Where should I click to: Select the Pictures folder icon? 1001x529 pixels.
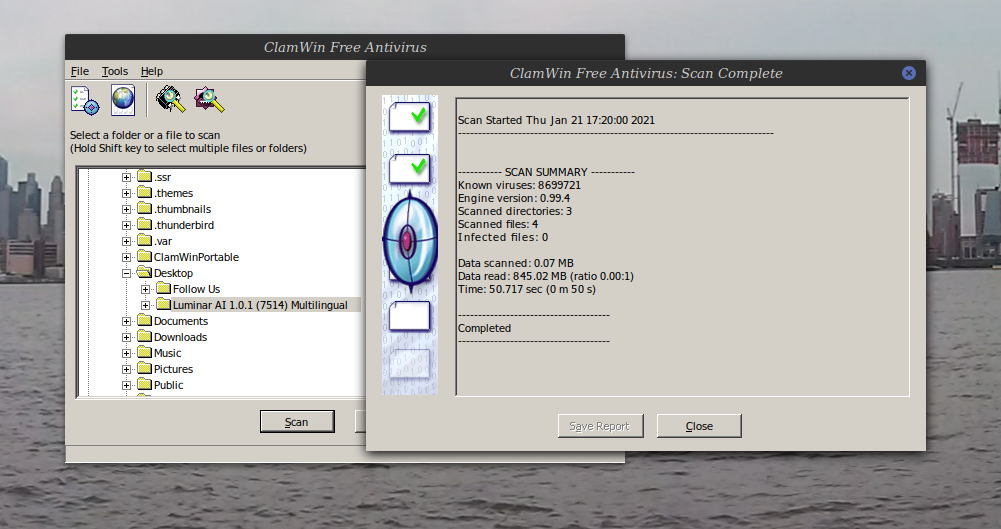(x=144, y=368)
